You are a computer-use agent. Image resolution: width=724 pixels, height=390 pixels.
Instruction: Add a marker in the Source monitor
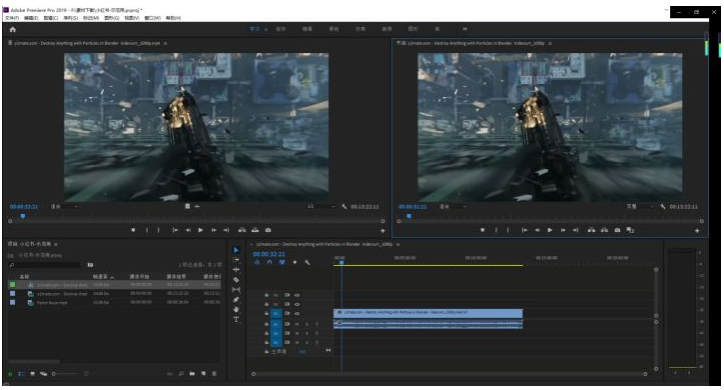[133, 230]
